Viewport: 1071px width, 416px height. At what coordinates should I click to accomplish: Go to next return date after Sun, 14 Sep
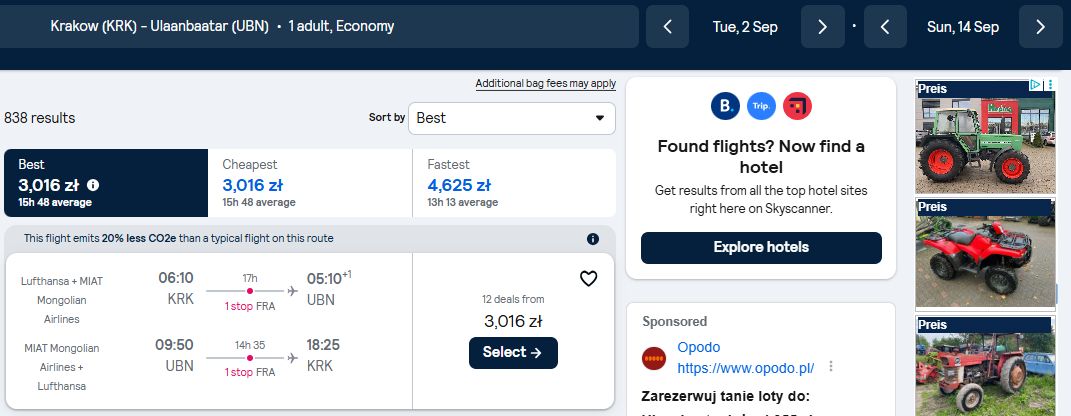(1040, 27)
